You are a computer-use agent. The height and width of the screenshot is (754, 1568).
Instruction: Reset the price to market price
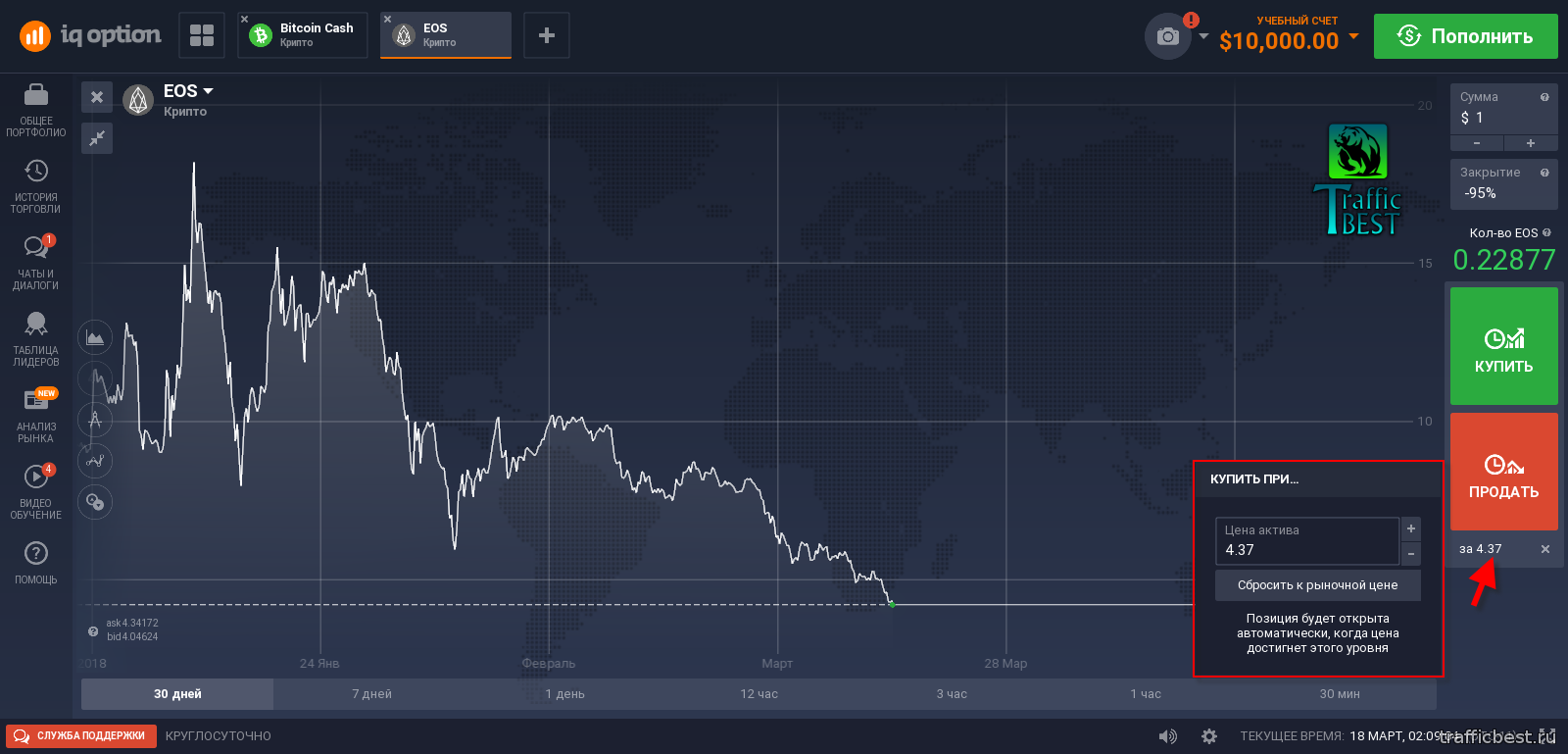coord(1318,585)
